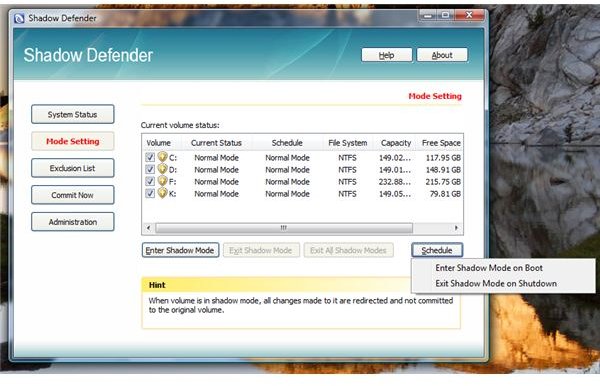Sort by the File System column header
Screen dimensions: 600x386
coord(347,143)
